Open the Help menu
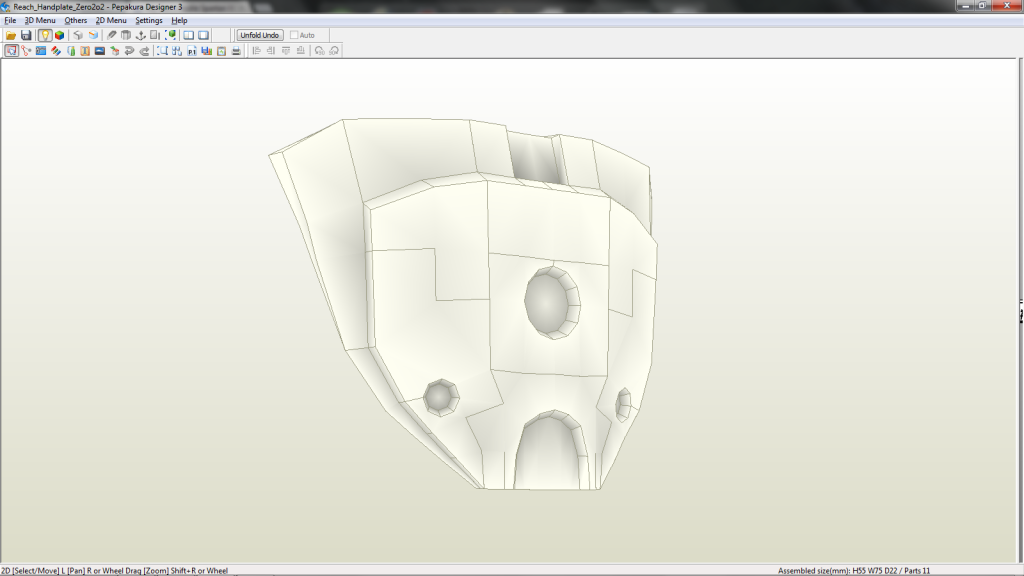Viewport: 1024px width, 576px height. click(179, 21)
